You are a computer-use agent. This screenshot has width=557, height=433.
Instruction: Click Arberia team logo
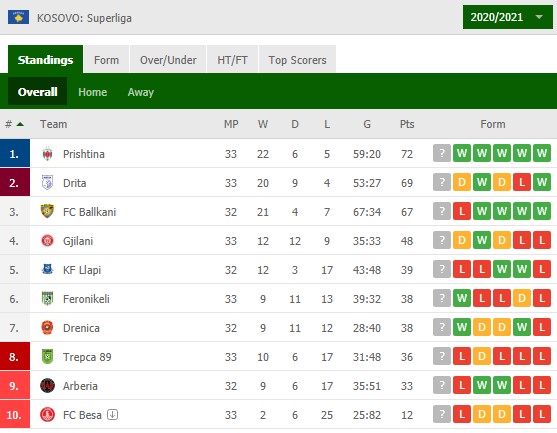(x=47, y=385)
